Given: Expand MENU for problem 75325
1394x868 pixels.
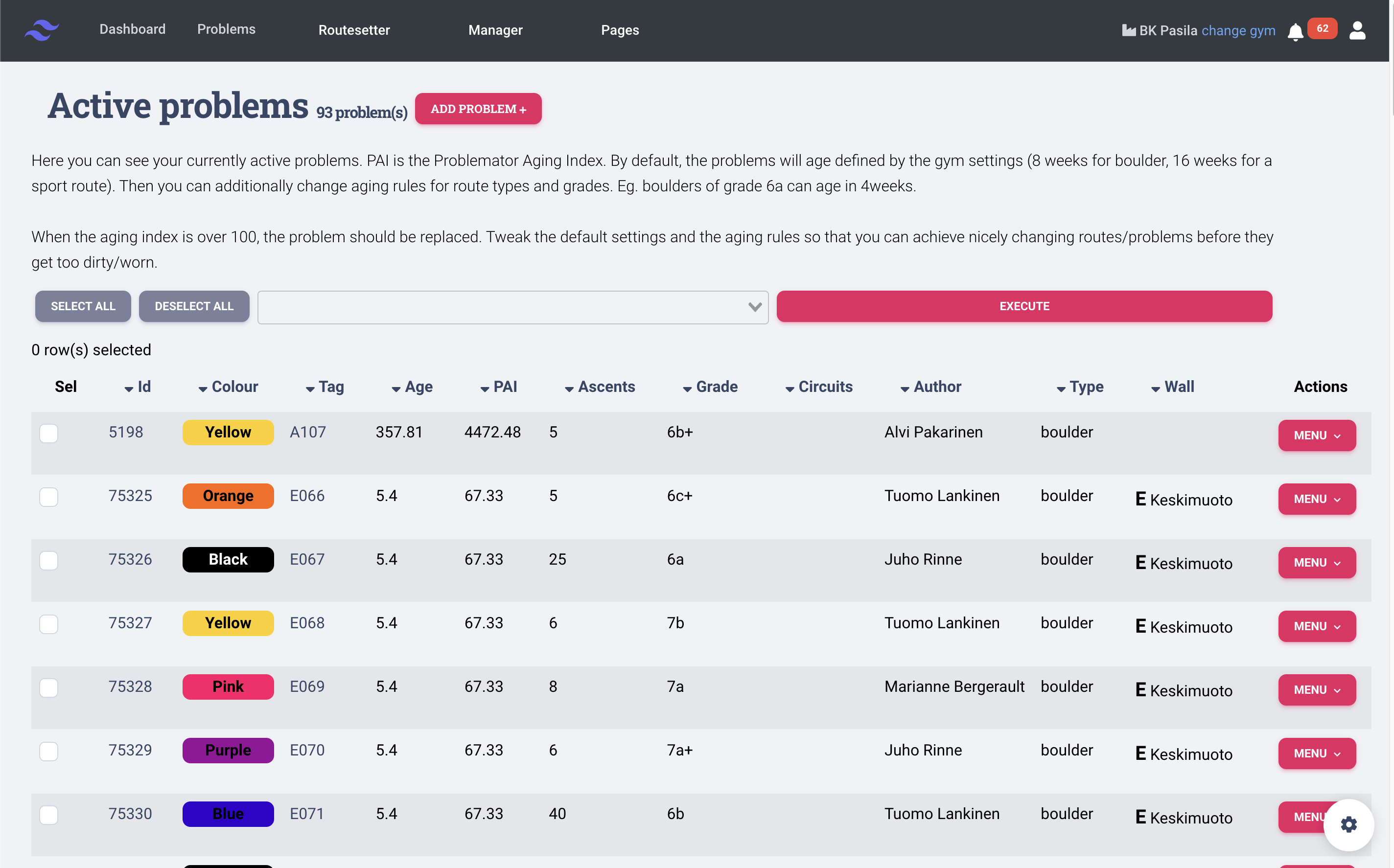Looking at the screenshot, I should click(1317, 499).
